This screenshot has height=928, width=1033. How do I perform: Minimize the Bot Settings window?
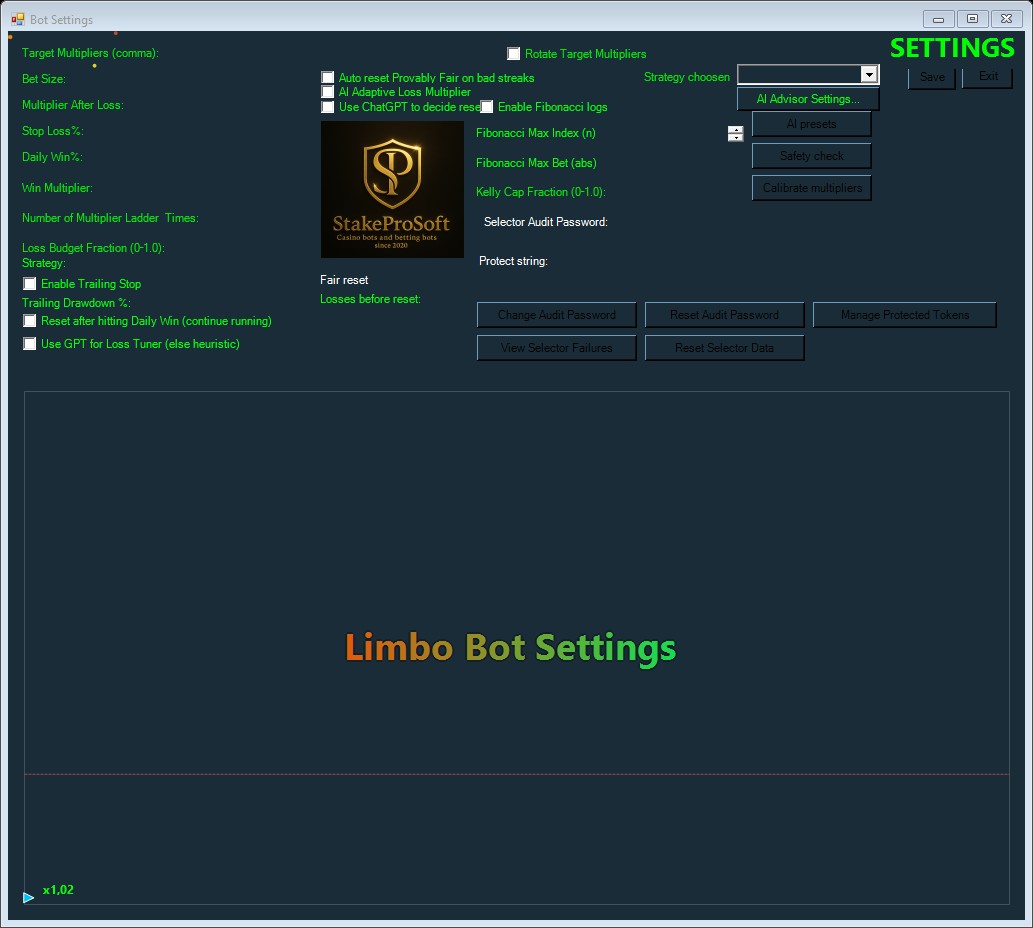[x=938, y=19]
